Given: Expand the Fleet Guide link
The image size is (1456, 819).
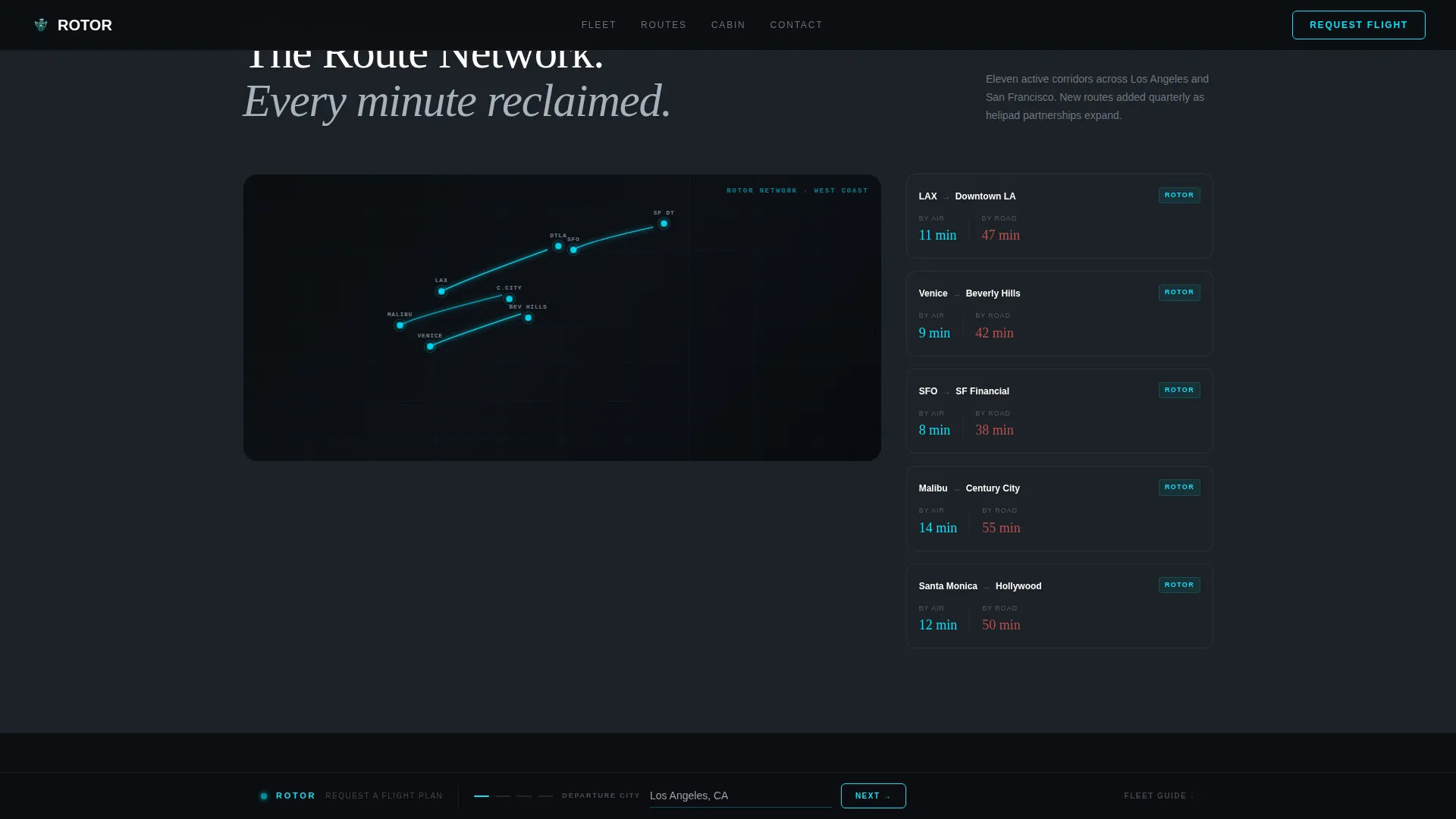Looking at the screenshot, I should click(x=1159, y=795).
